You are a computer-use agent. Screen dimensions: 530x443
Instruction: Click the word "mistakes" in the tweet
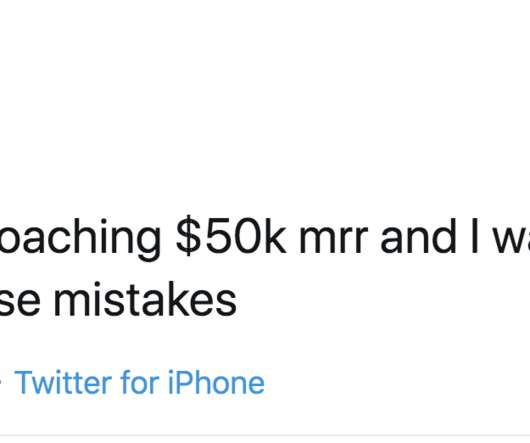coord(145,300)
